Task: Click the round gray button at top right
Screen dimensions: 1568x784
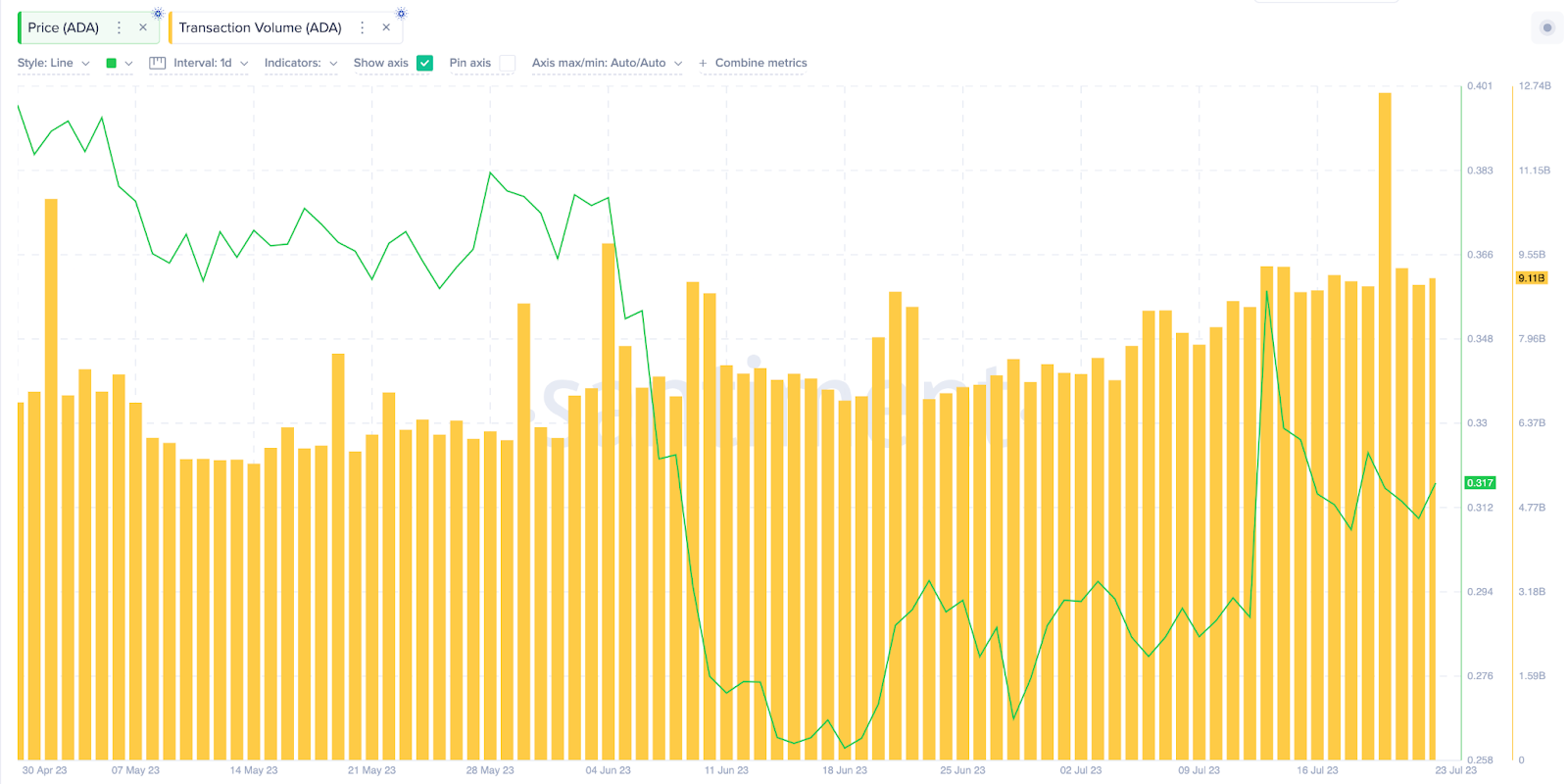Action: [x=1547, y=27]
